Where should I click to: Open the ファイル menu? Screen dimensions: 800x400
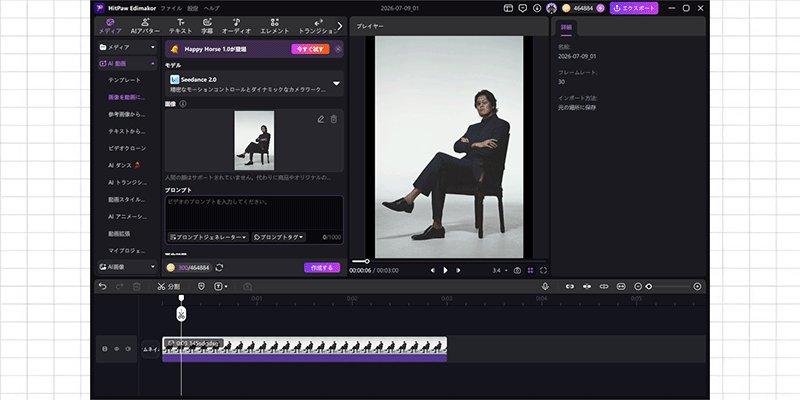171,8
